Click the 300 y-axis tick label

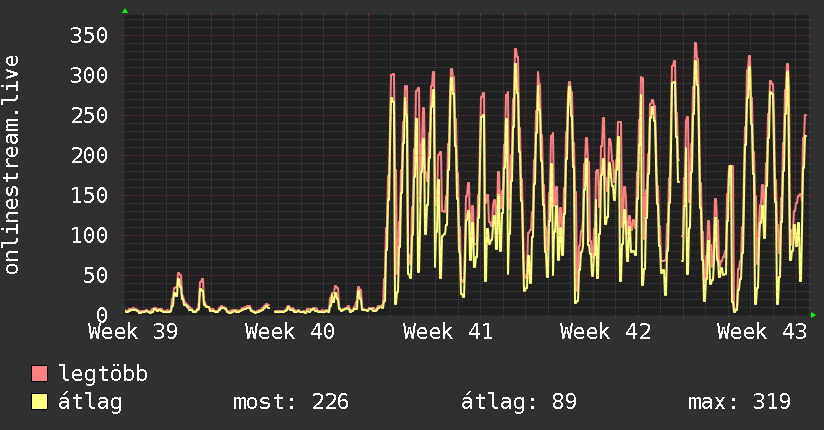point(89,76)
